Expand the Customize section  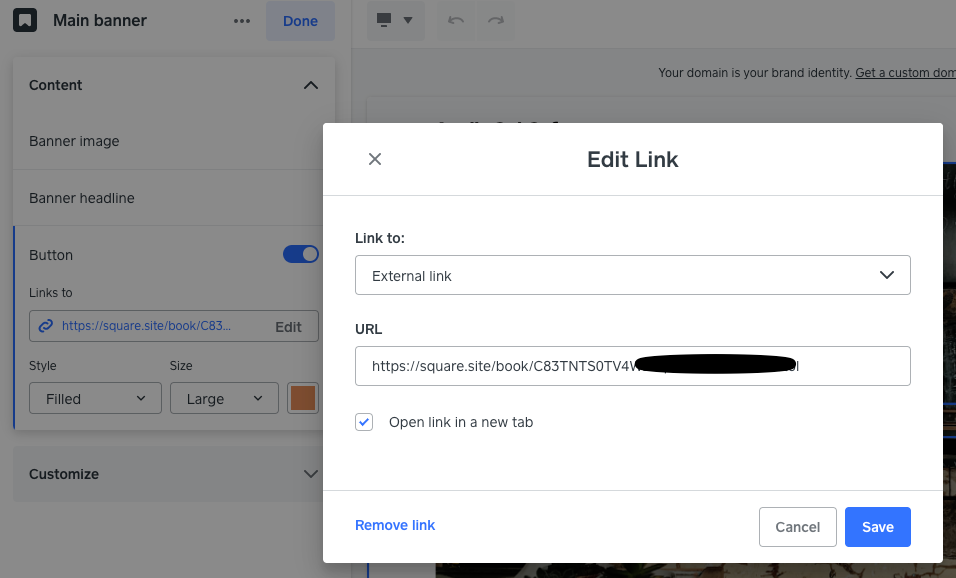(x=310, y=474)
